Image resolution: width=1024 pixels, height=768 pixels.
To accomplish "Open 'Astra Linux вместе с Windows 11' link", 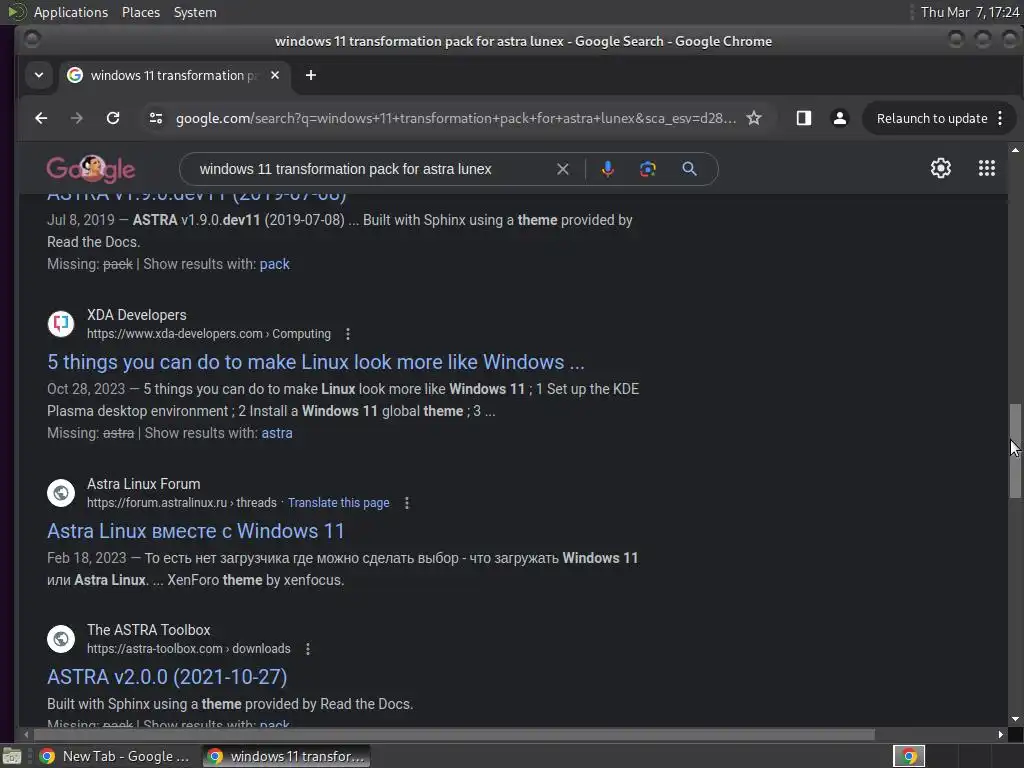I will (x=195, y=531).
